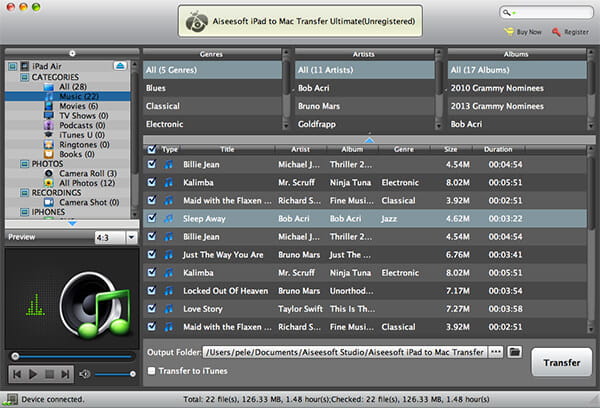Mute the preview speaker icon
Viewport: 600px width, 408px height.
(85, 374)
